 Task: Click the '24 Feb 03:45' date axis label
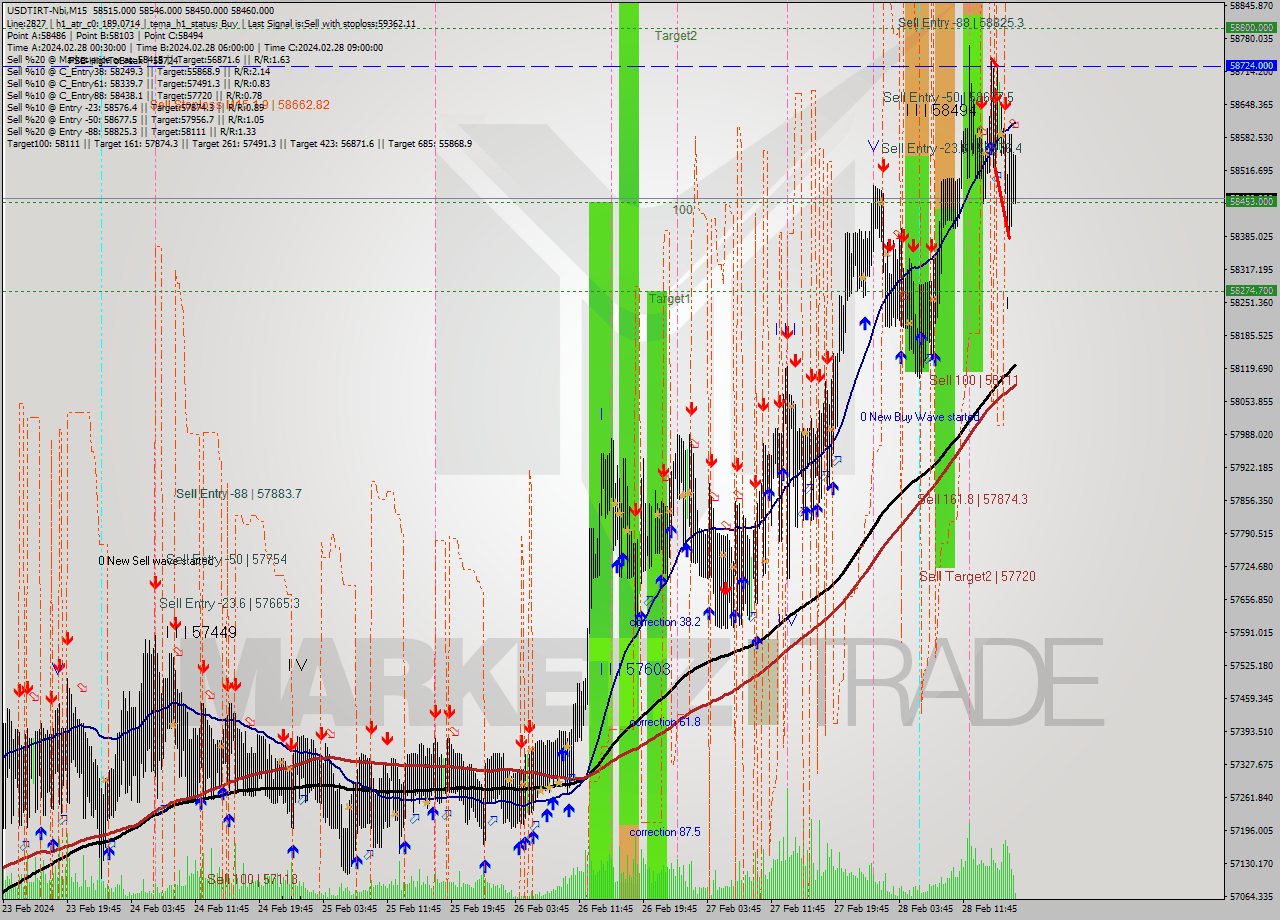click(x=158, y=909)
